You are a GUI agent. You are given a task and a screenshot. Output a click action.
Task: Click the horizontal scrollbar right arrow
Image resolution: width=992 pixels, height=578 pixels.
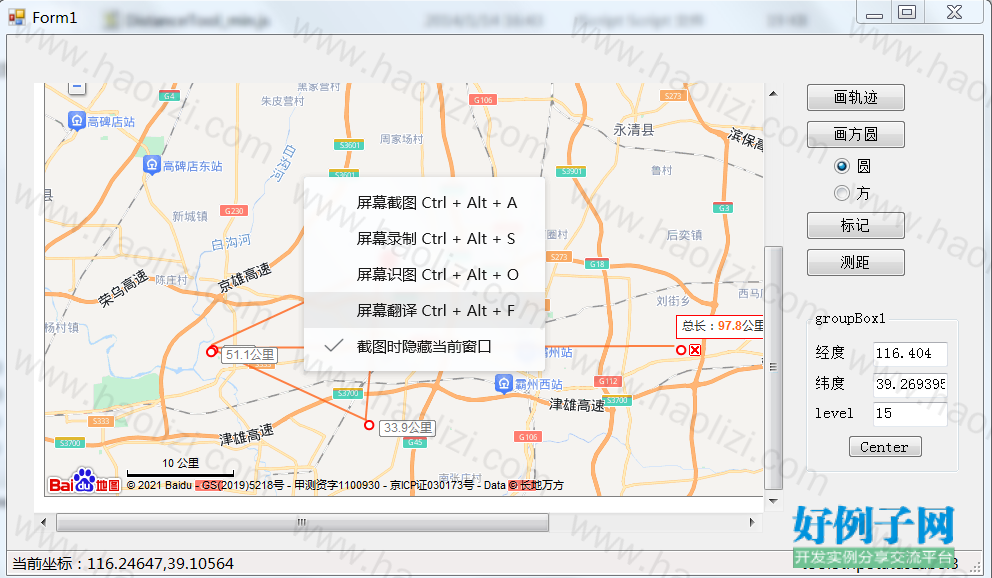click(752, 522)
